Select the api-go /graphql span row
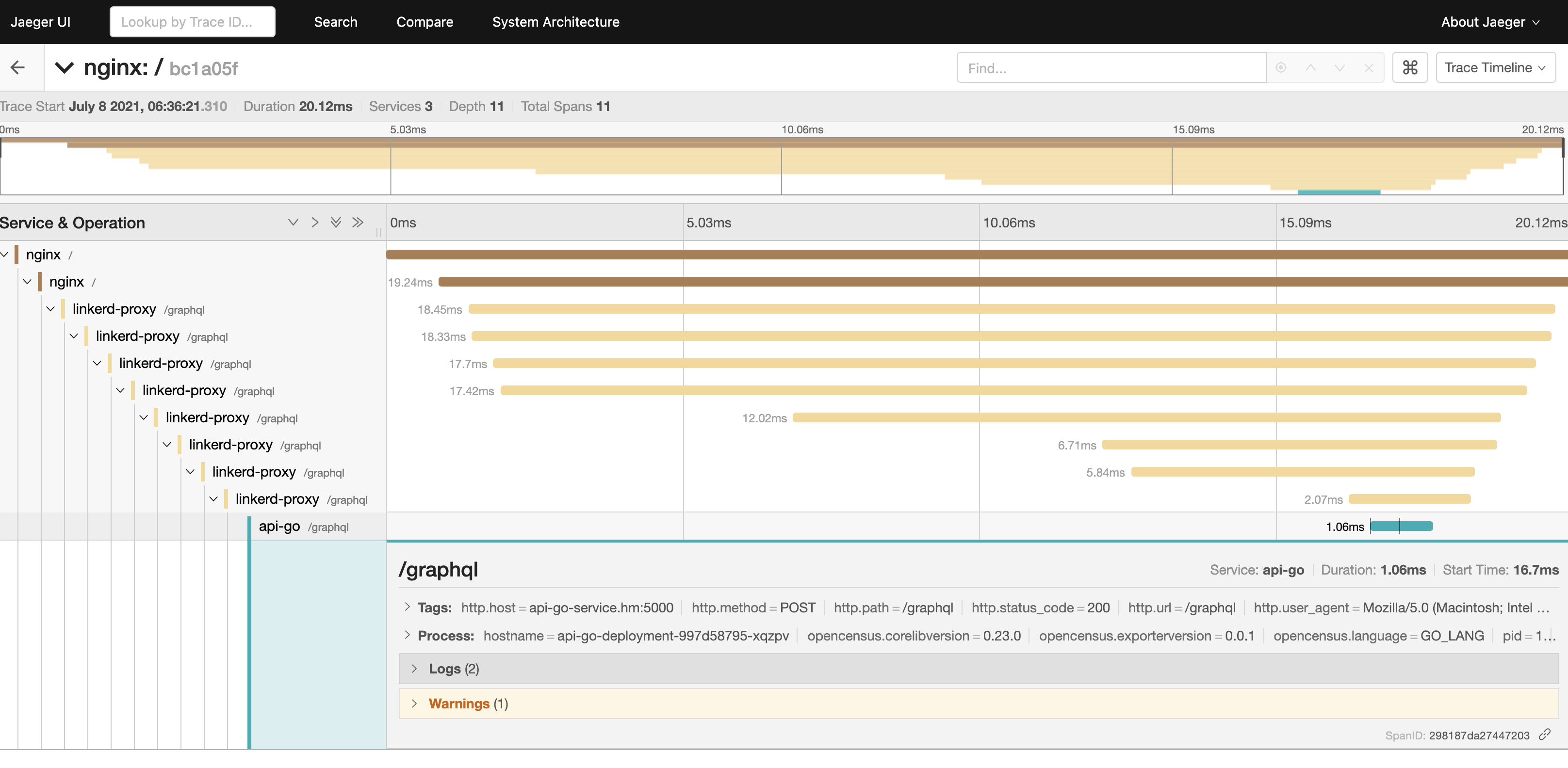The height and width of the screenshot is (768, 1568). pos(303,527)
